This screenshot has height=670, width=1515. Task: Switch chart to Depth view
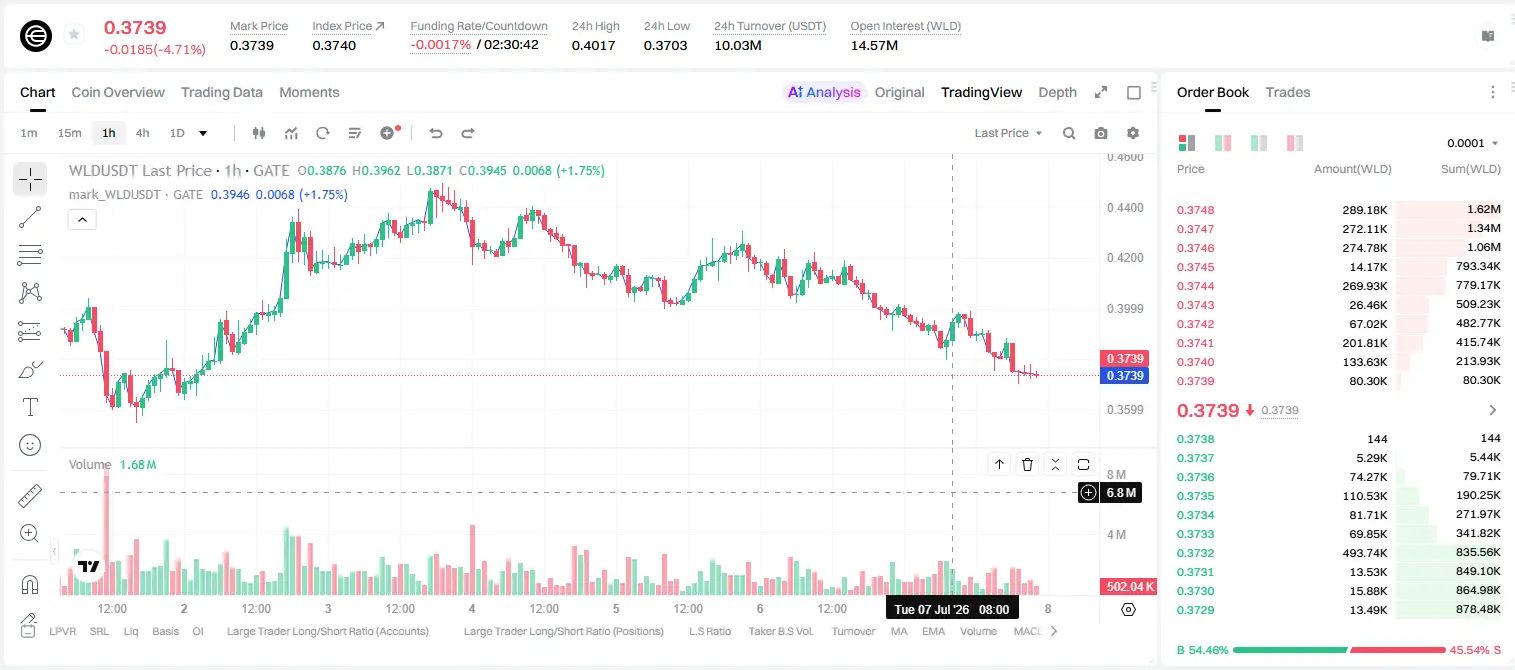click(1057, 92)
